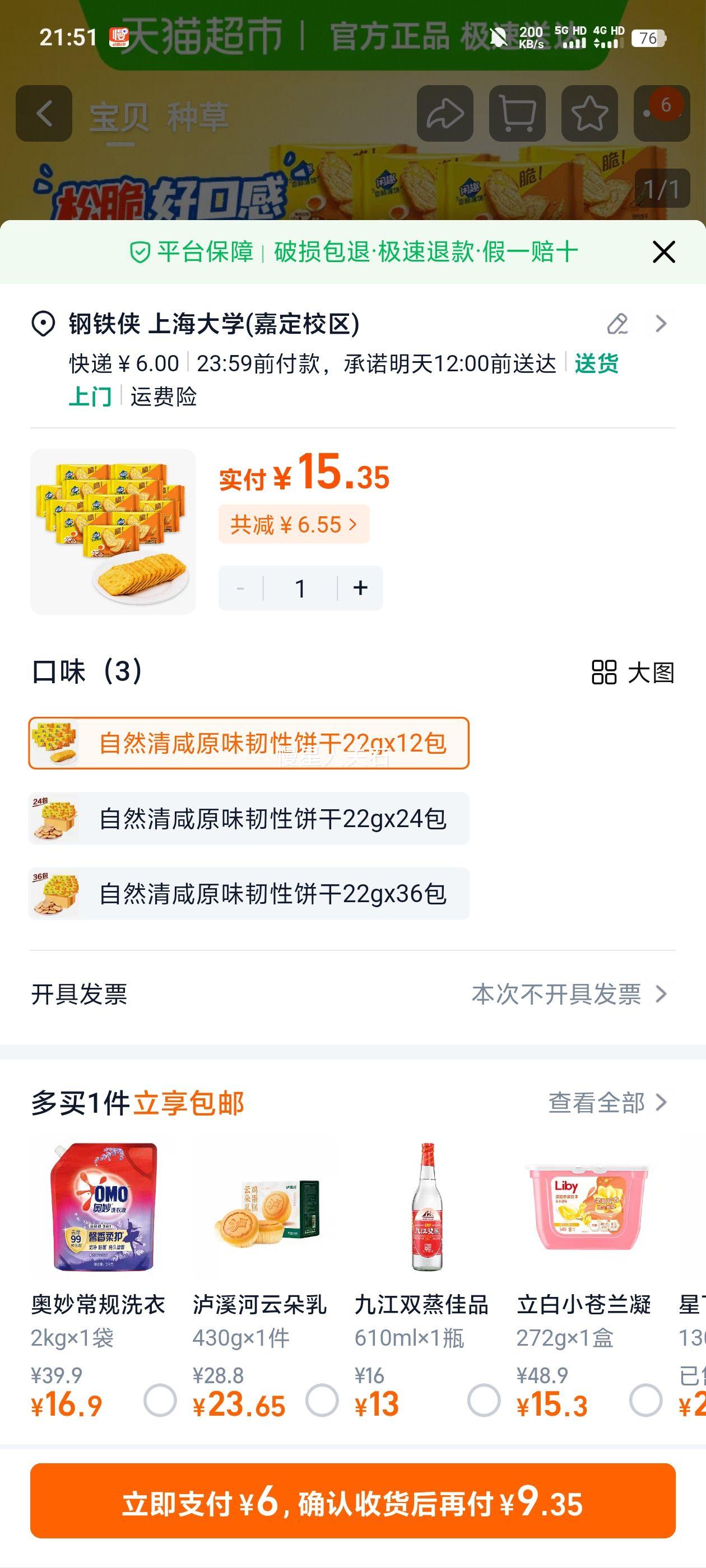Switch to 大图 grid view
This screenshot has height=1568, width=706.
click(x=633, y=673)
